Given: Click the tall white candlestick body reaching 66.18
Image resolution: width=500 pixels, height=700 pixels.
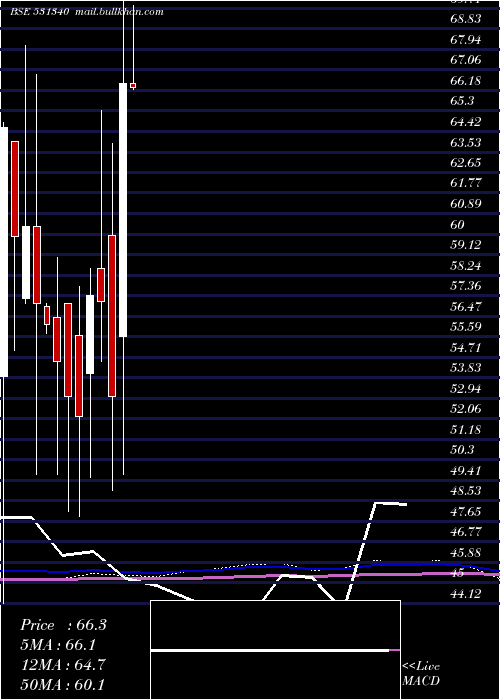Looking at the screenshot, I should (x=123, y=210).
